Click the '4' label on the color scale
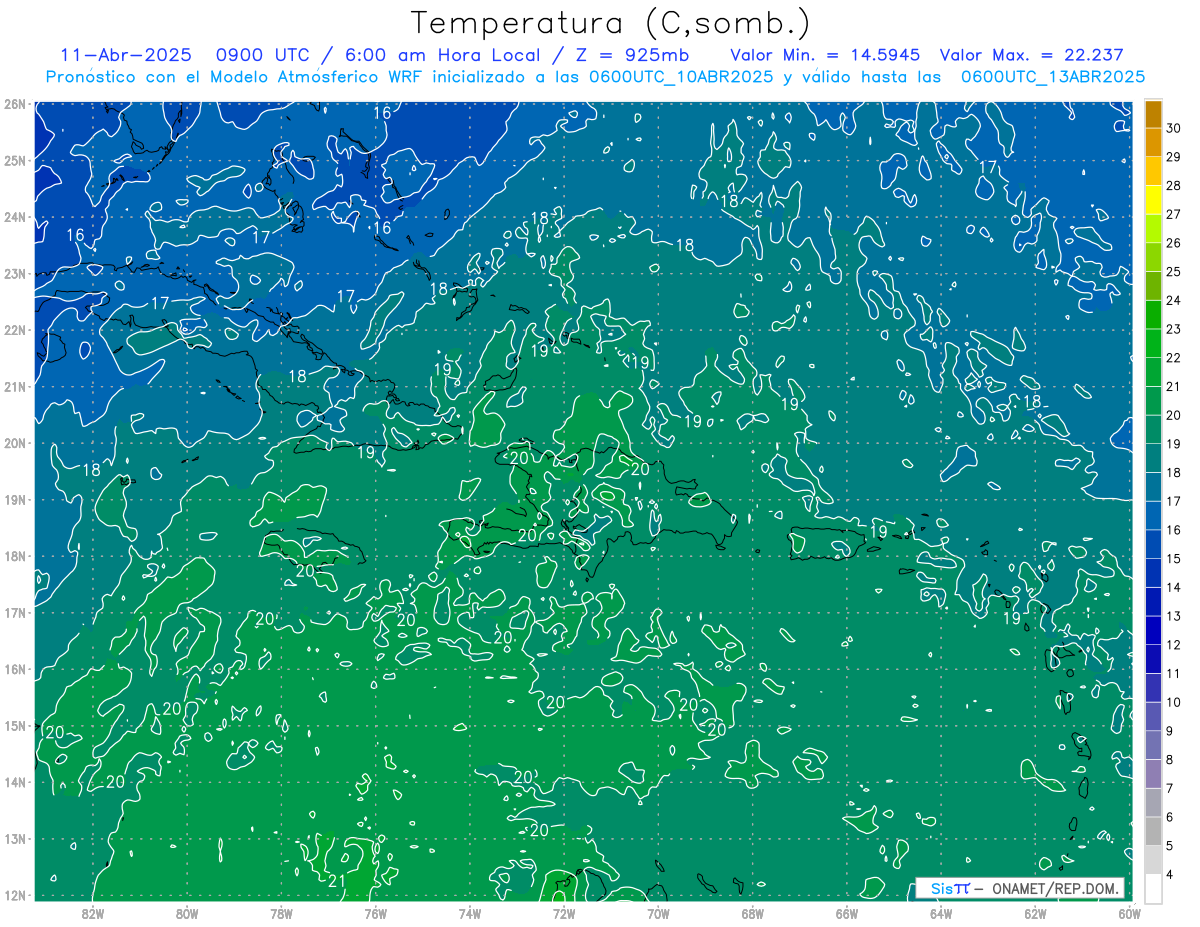The height and width of the screenshot is (927, 1200). (x=1170, y=875)
